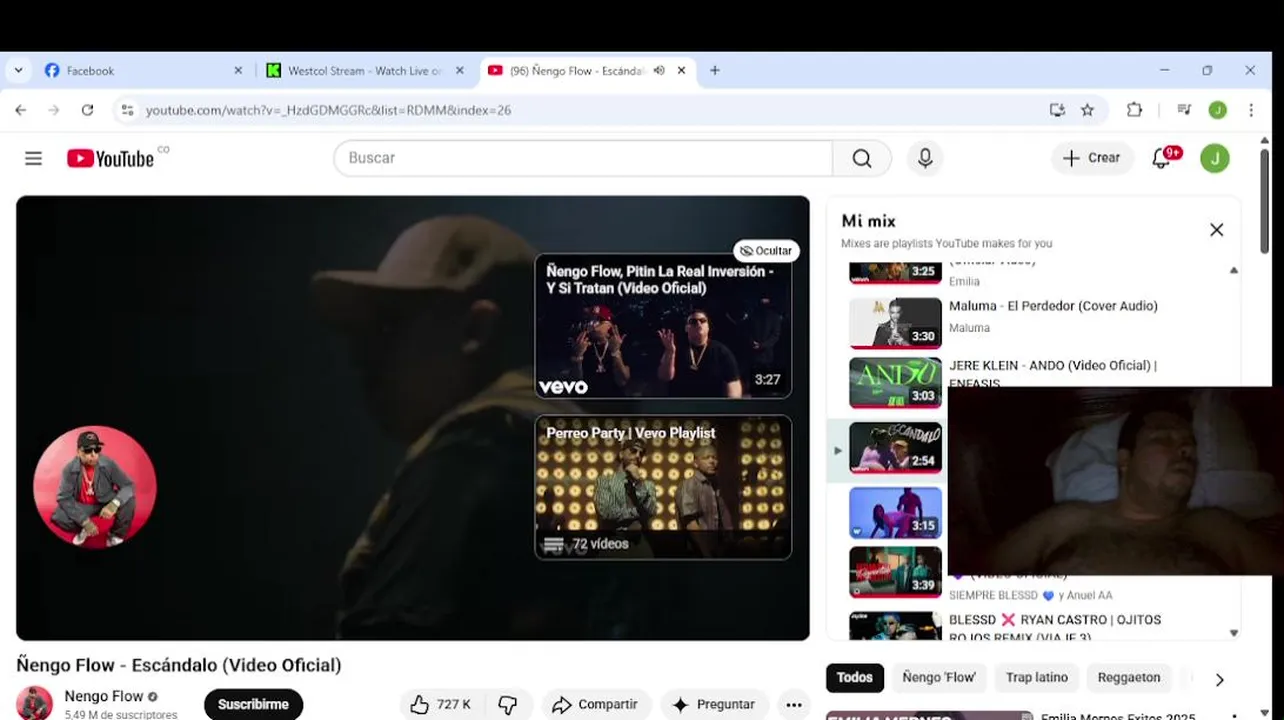Click the address bar URL

[x=328, y=110]
